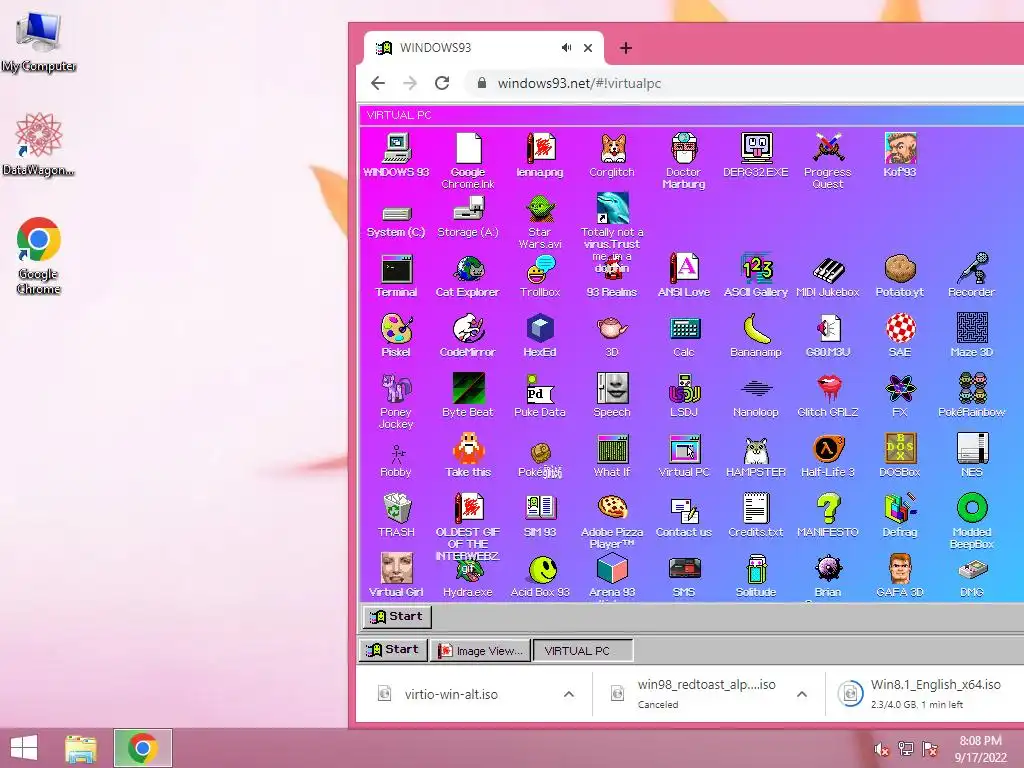Open Credits.txt document icon
The height and width of the screenshot is (768, 1024).
pyautogui.click(x=756, y=515)
